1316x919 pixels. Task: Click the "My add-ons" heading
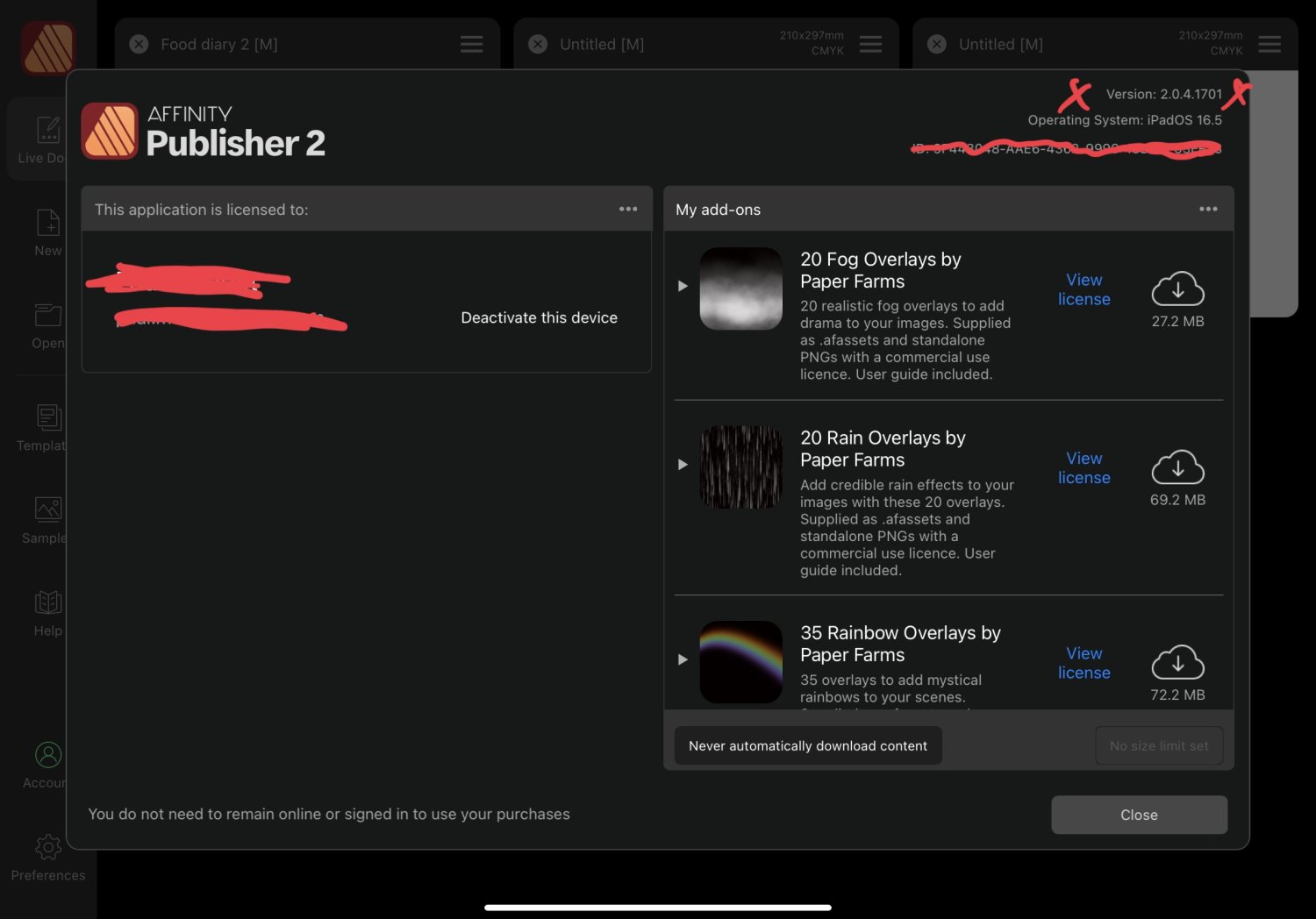coord(718,210)
